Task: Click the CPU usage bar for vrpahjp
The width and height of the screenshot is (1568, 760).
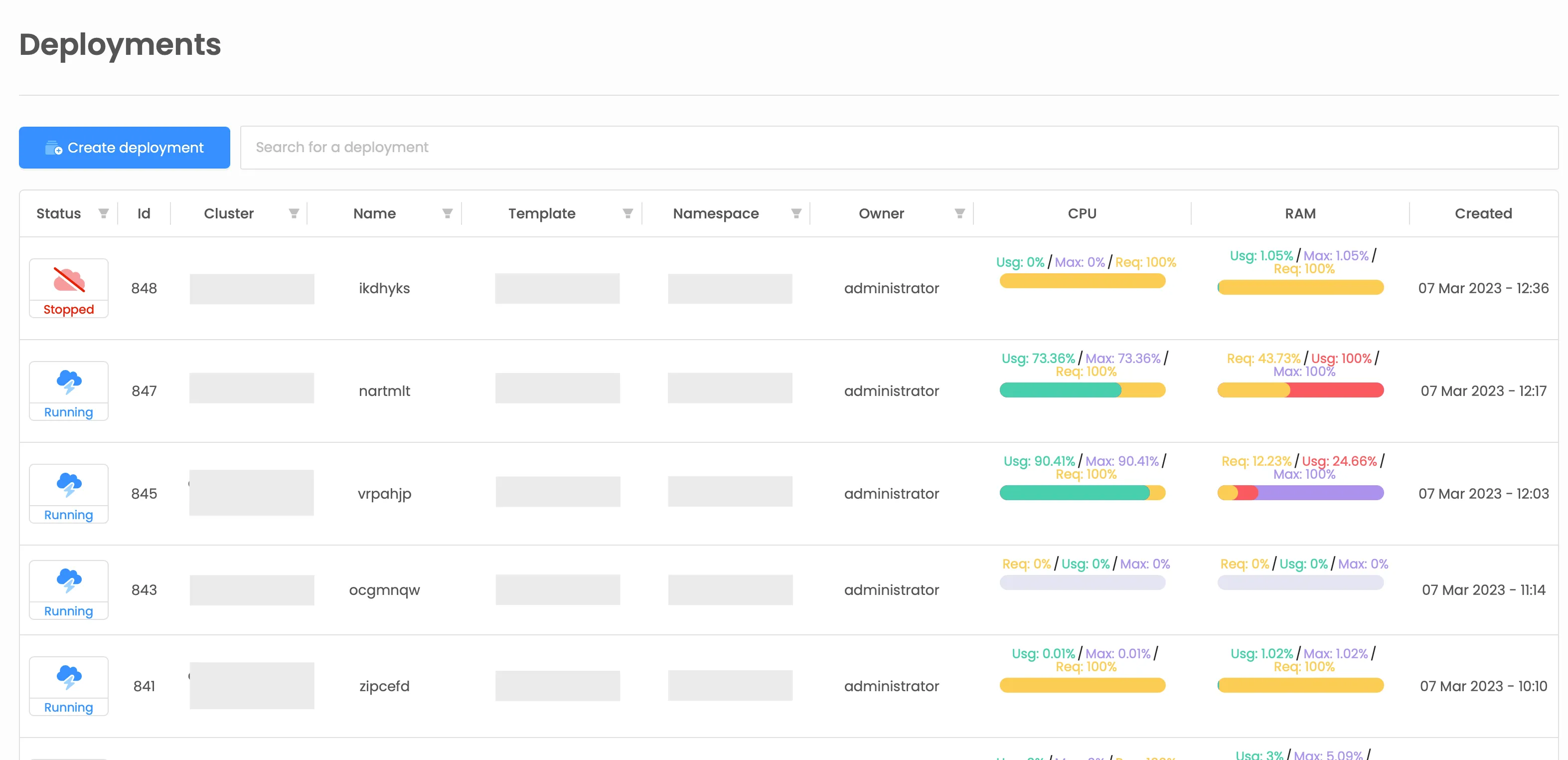Action: pos(1082,493)
